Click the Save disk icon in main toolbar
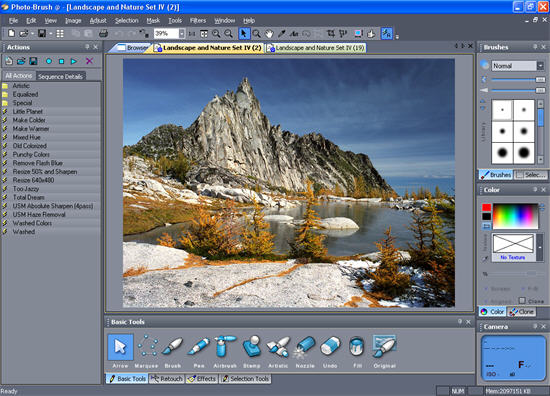 point(42,33)
